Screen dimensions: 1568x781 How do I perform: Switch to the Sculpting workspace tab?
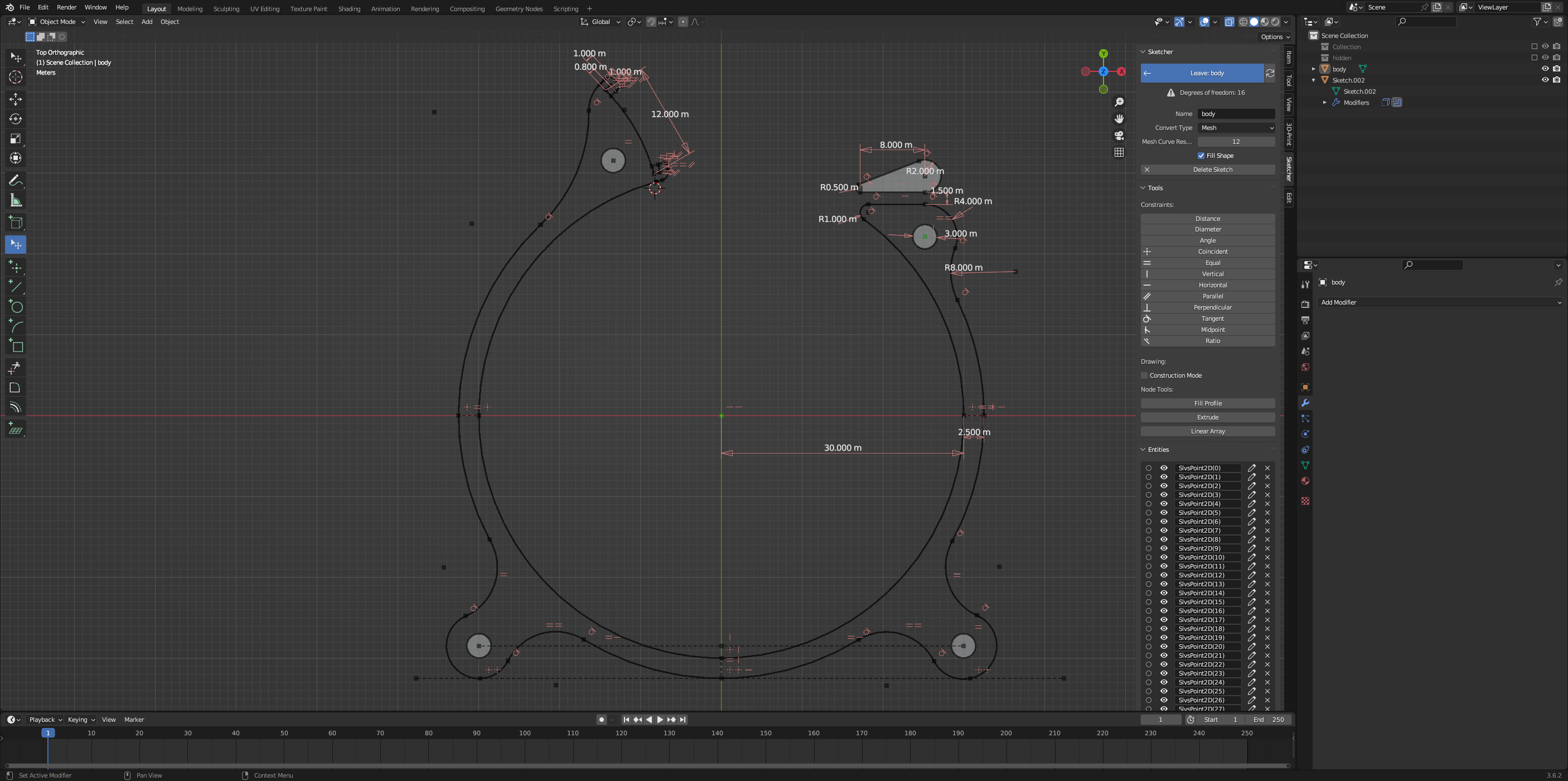[x=226, y=8]
